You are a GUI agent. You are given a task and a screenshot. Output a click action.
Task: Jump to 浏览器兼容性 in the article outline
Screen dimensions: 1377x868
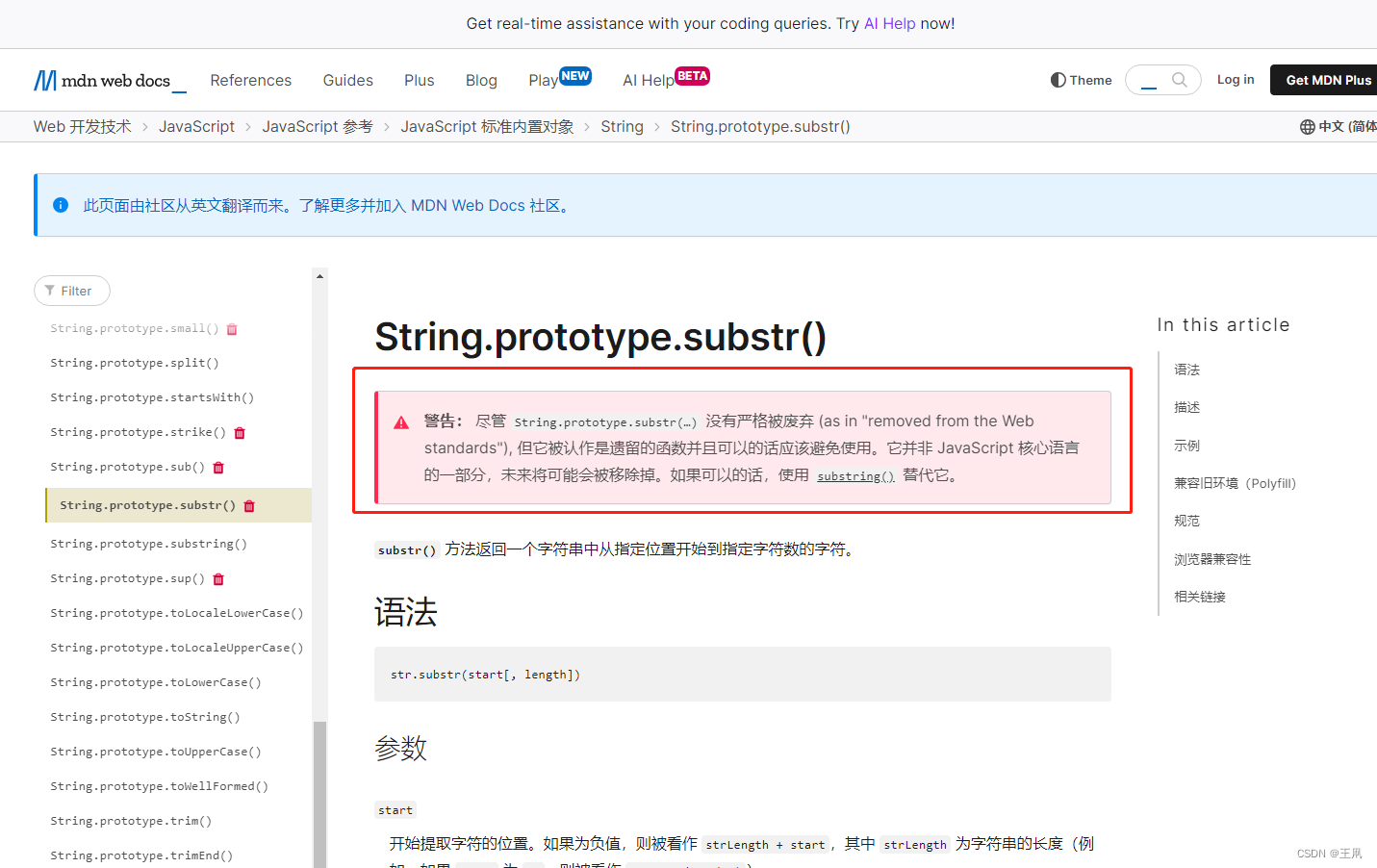click(1212, 559)
